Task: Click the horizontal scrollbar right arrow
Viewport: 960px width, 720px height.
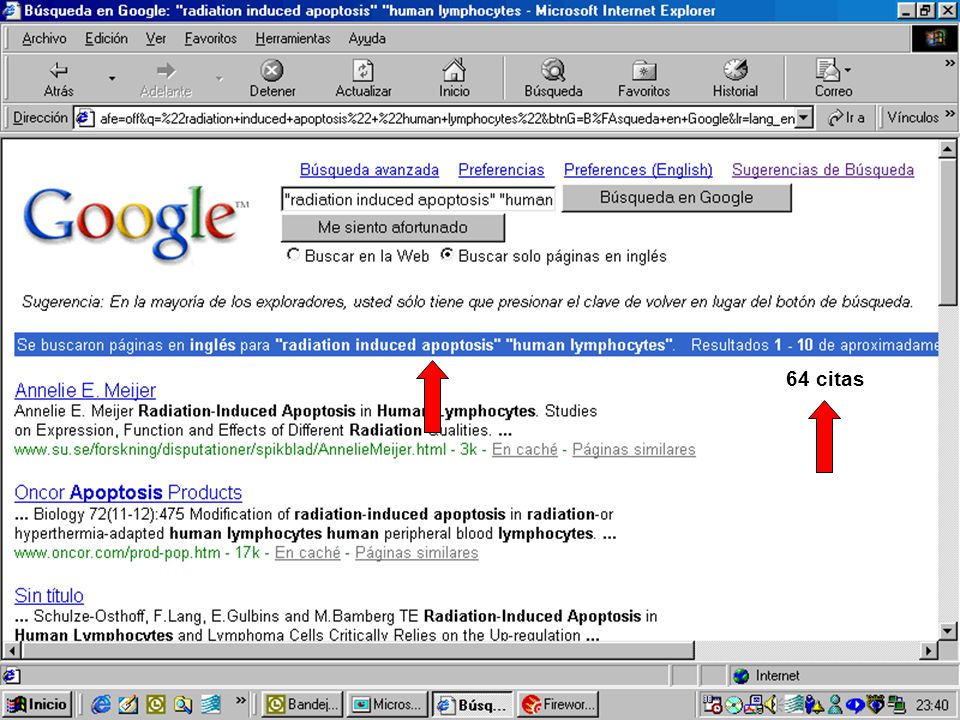Action: (x=929, y=650)
